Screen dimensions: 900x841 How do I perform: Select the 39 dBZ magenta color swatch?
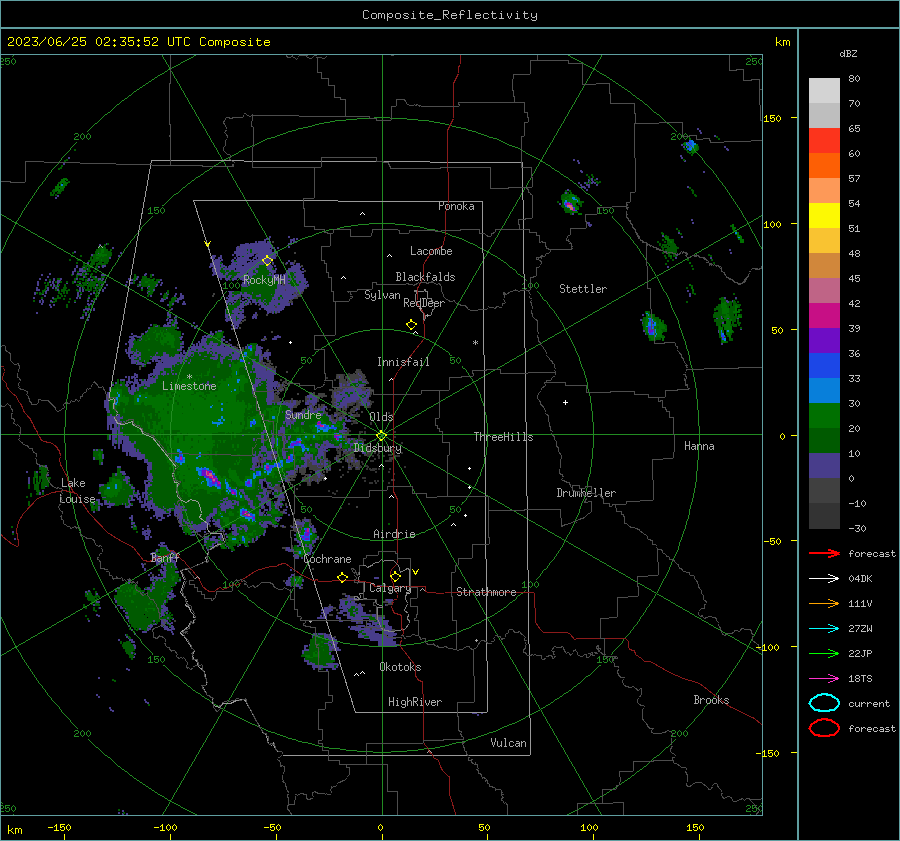click(824, 315)
